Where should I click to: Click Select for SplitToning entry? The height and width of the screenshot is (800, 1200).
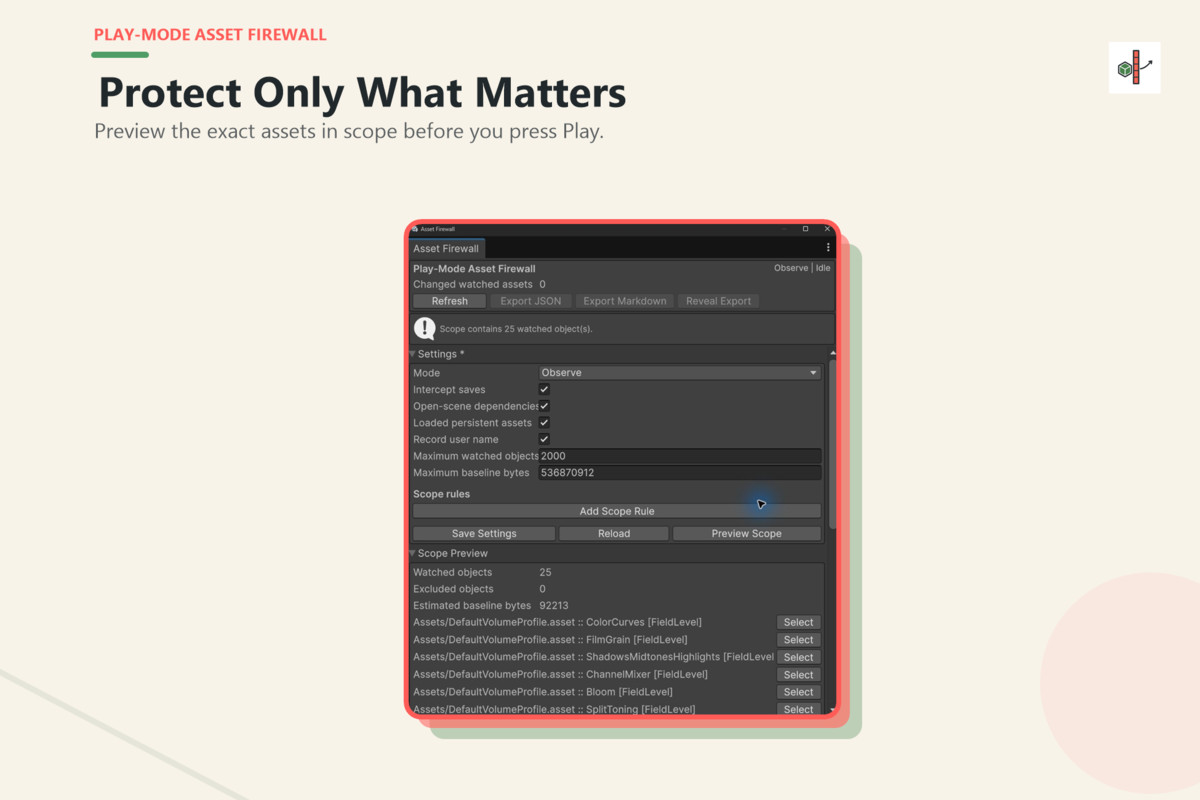tap(798, 709)
